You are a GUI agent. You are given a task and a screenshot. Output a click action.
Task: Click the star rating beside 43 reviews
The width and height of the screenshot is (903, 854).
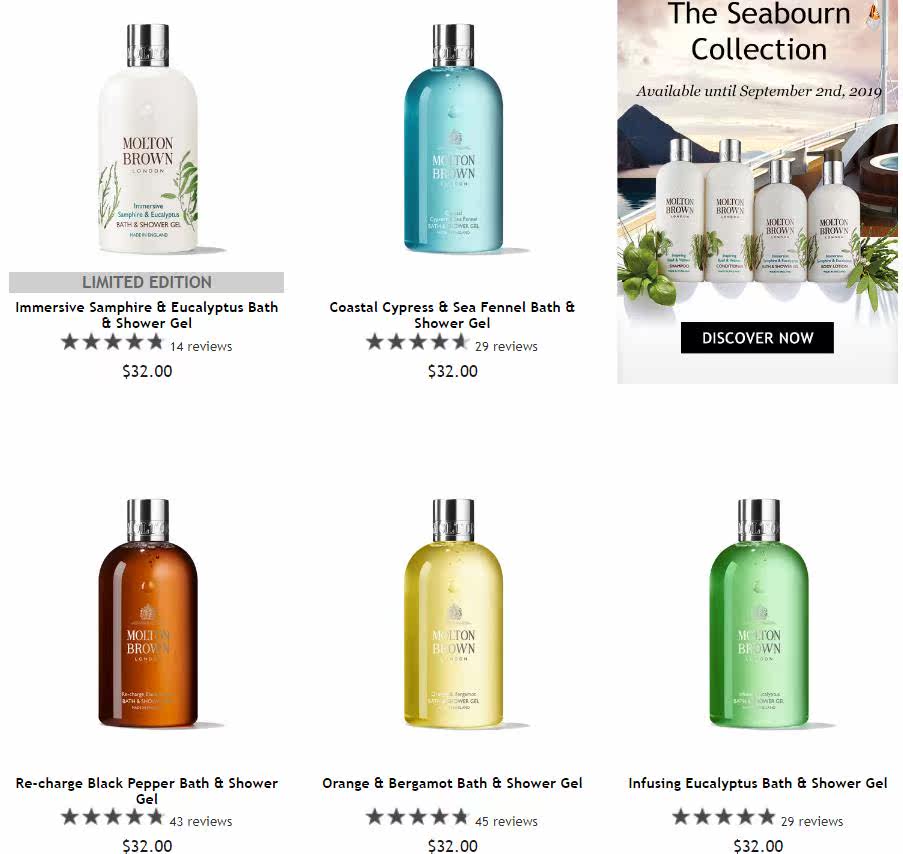tap(113, 817)
